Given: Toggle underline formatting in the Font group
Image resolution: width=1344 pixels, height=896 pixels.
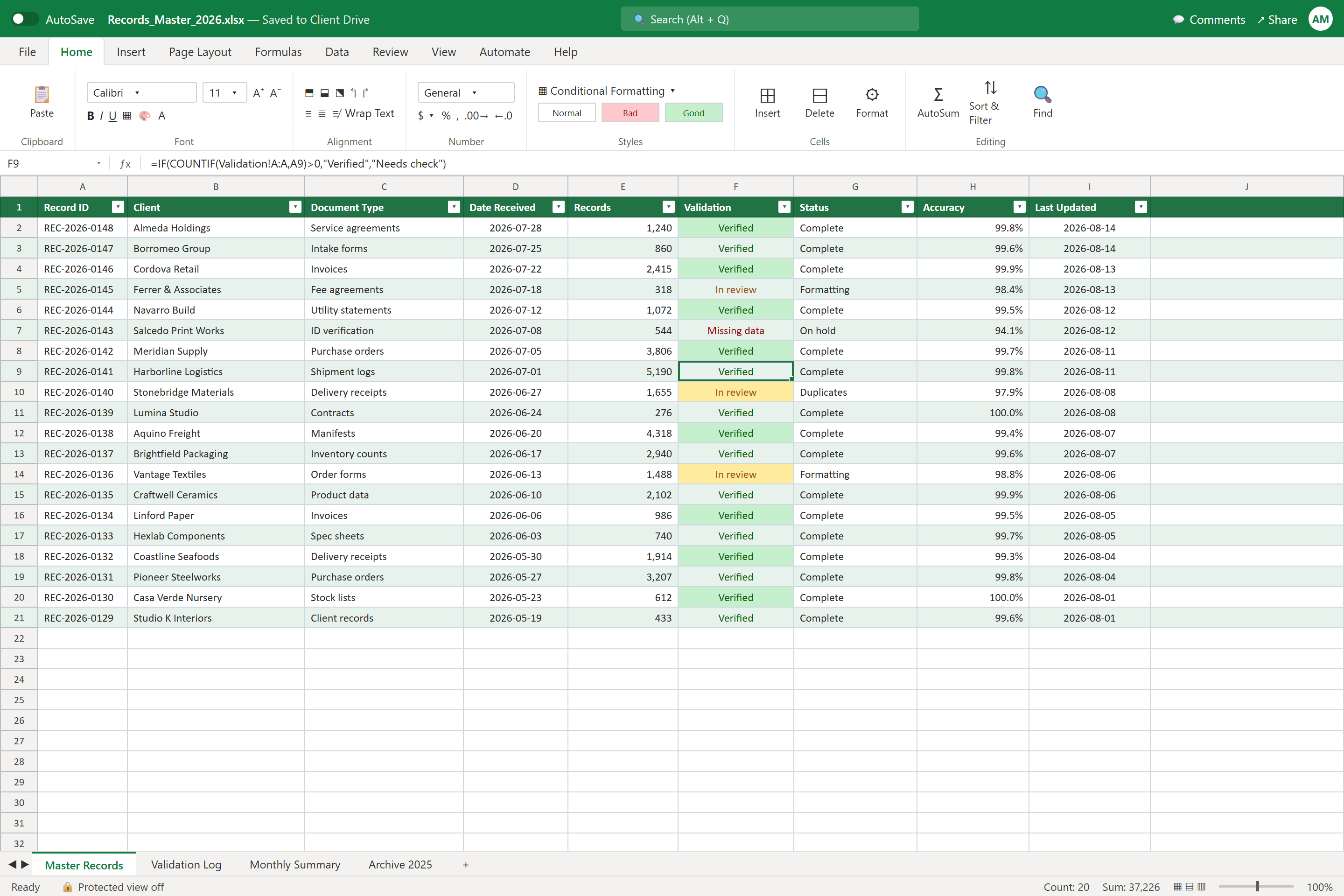Looking at the screenshot, I should 112,116.
